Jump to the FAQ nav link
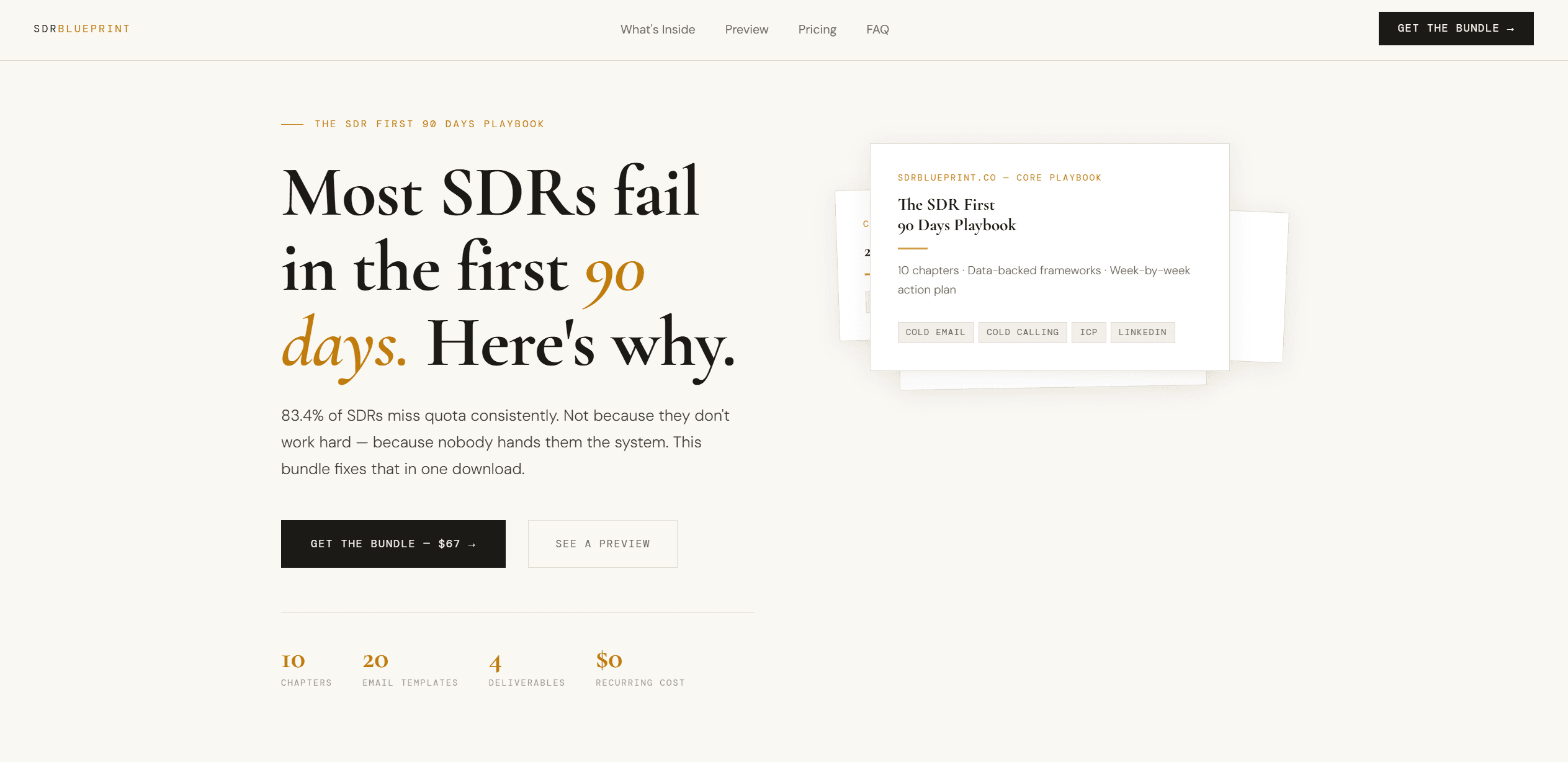The height and width of the screenshot is (762, 1568). pyautogui.click(x=877, y=29)
